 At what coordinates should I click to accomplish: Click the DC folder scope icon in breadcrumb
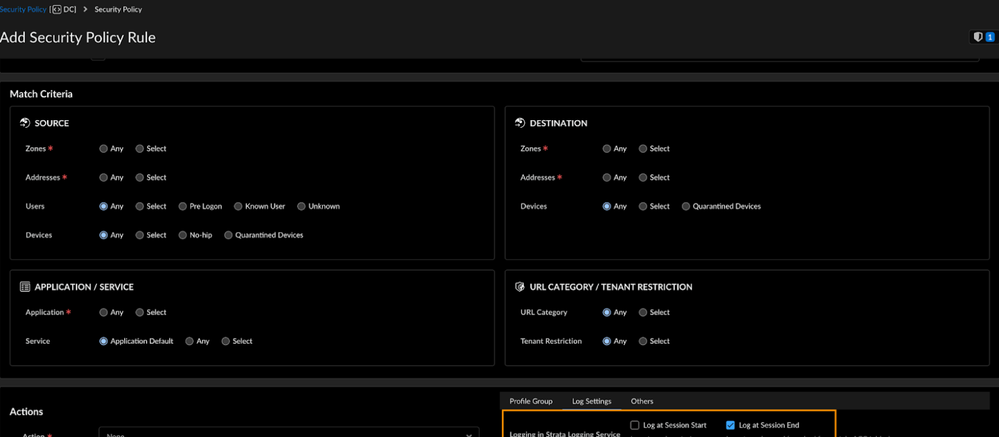56,9
